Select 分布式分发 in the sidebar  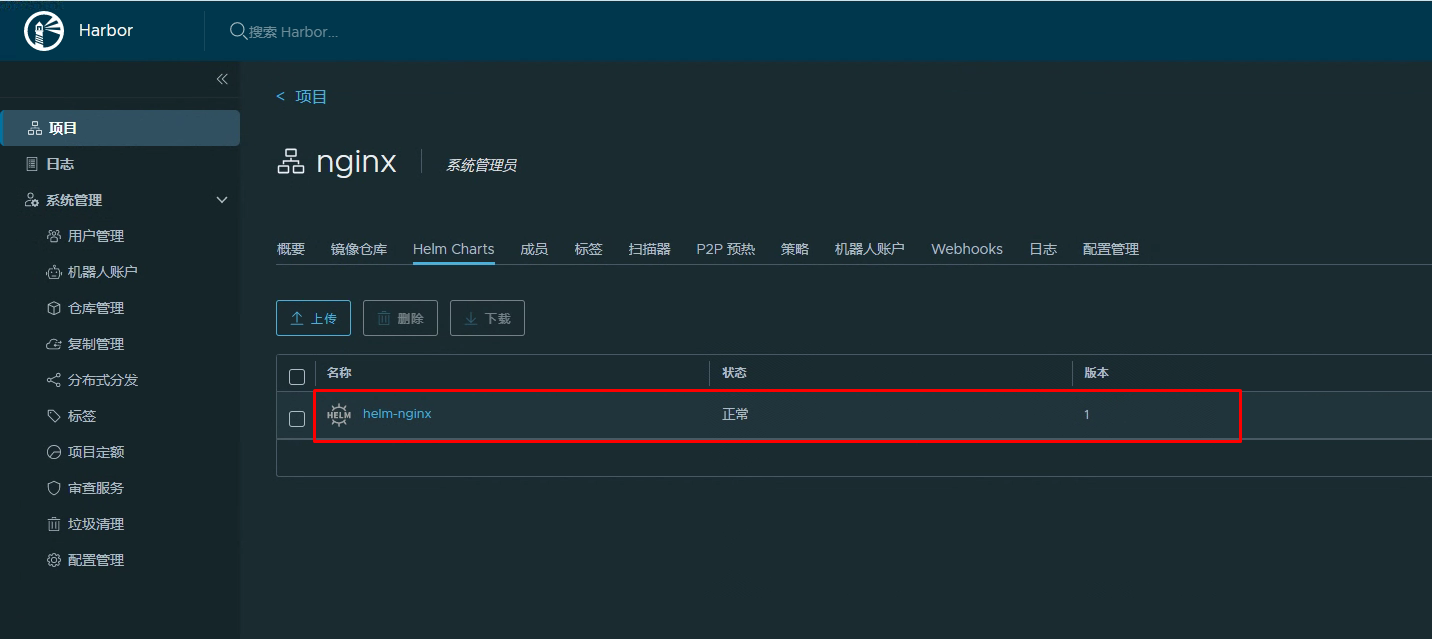(x=103, y=380)
